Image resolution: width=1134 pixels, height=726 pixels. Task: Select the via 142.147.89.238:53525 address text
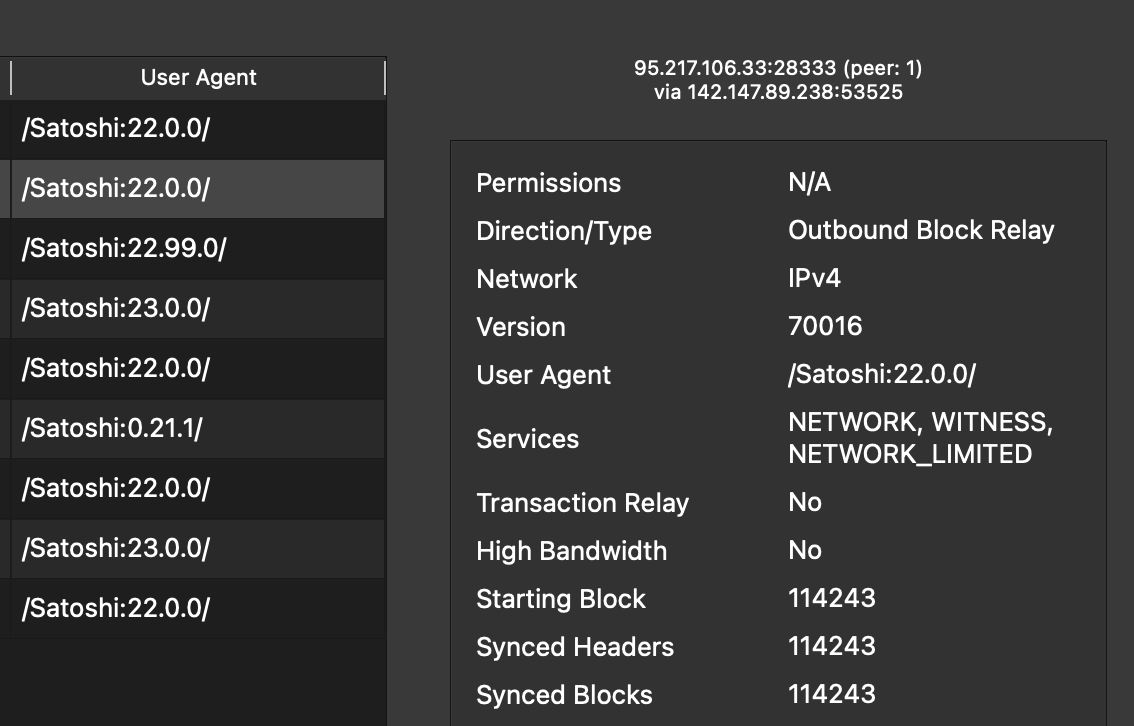coord(778,91)
